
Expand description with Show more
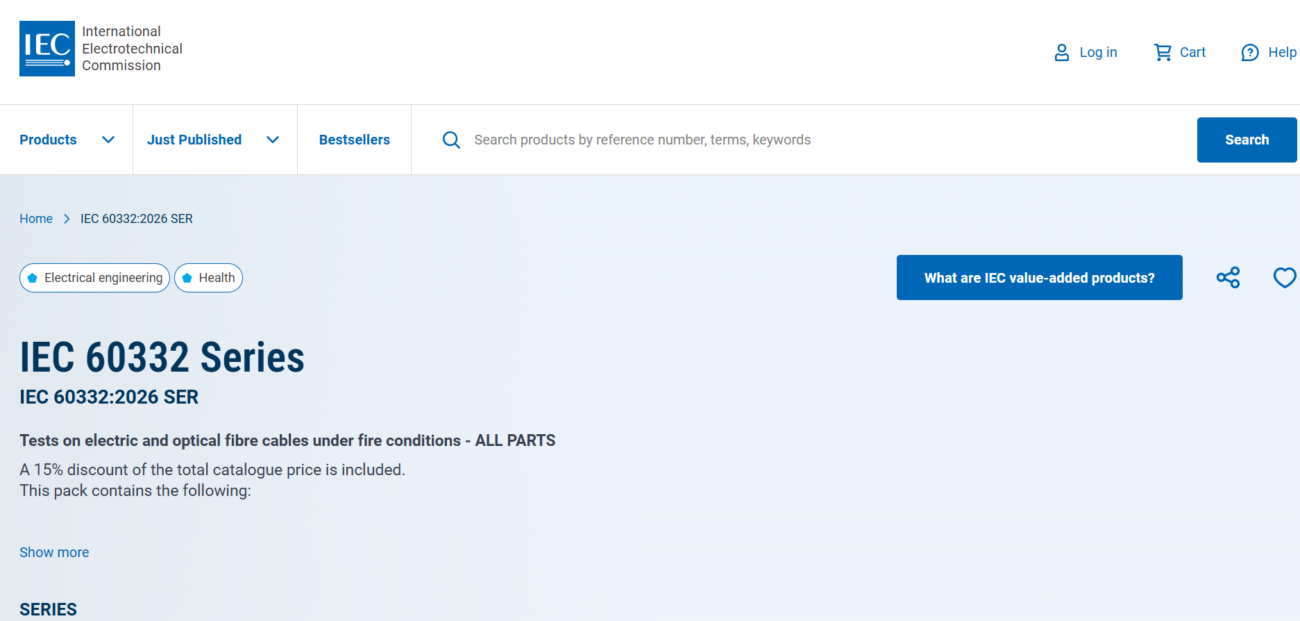tap(54, 552)
